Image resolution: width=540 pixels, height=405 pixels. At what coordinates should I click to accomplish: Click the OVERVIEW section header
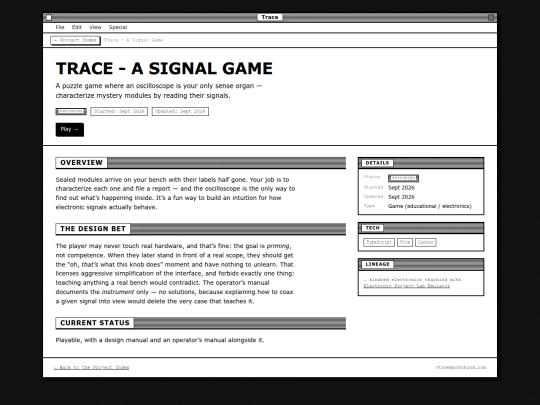(x=200, y=163)
